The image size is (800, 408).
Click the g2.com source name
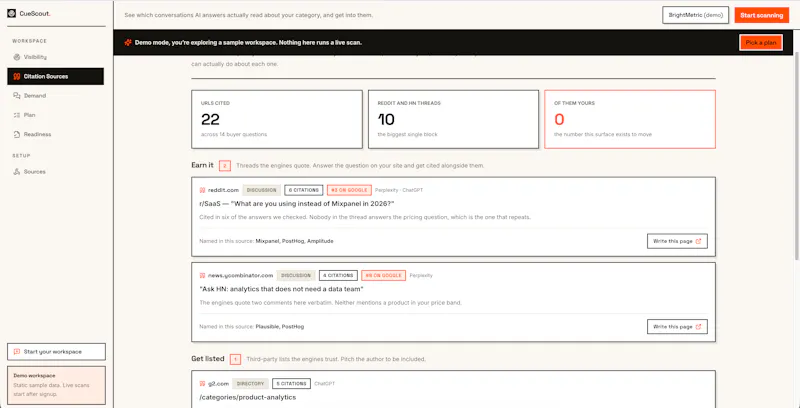[x=218, y=384]
